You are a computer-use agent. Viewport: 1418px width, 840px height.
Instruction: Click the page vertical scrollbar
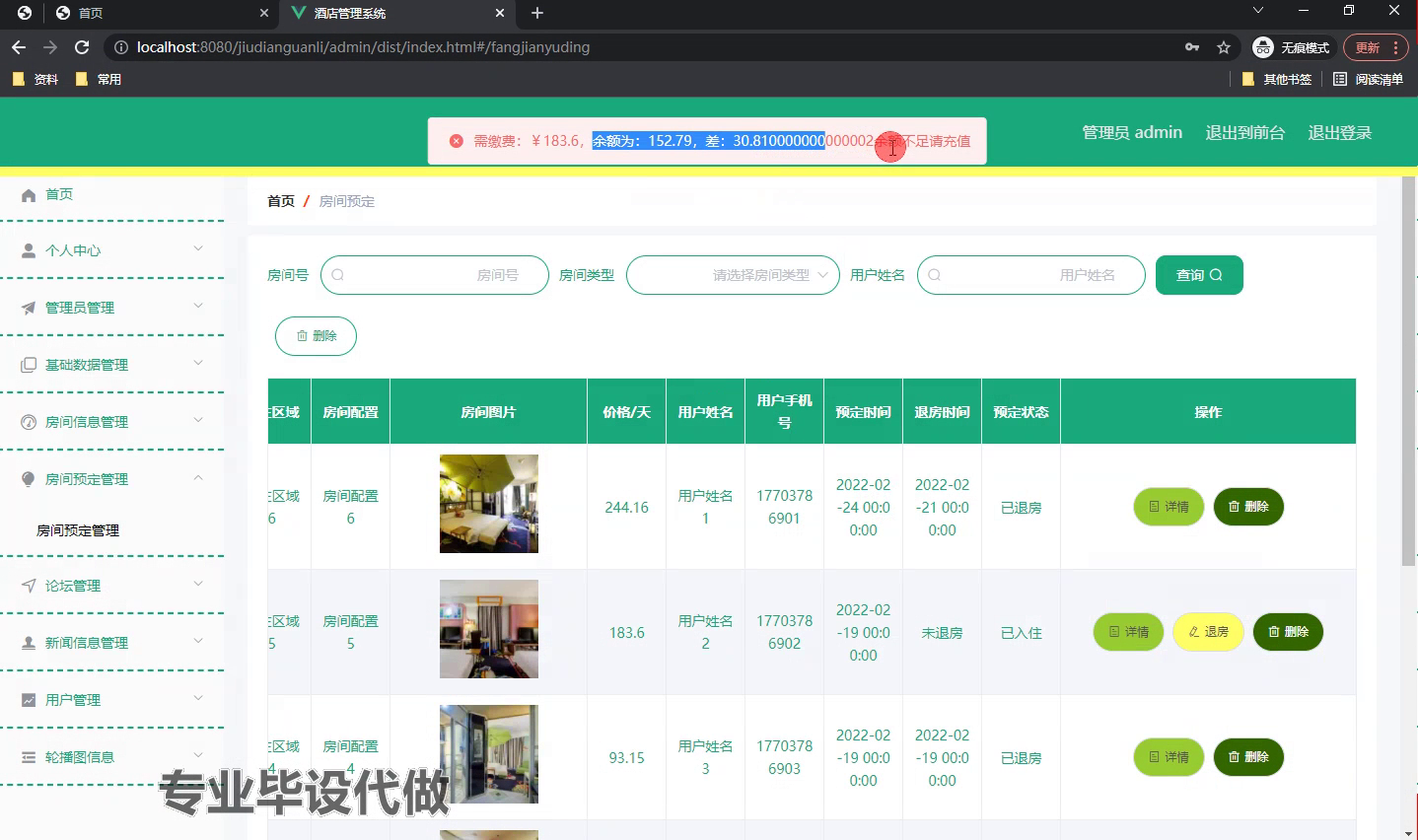1408,371
